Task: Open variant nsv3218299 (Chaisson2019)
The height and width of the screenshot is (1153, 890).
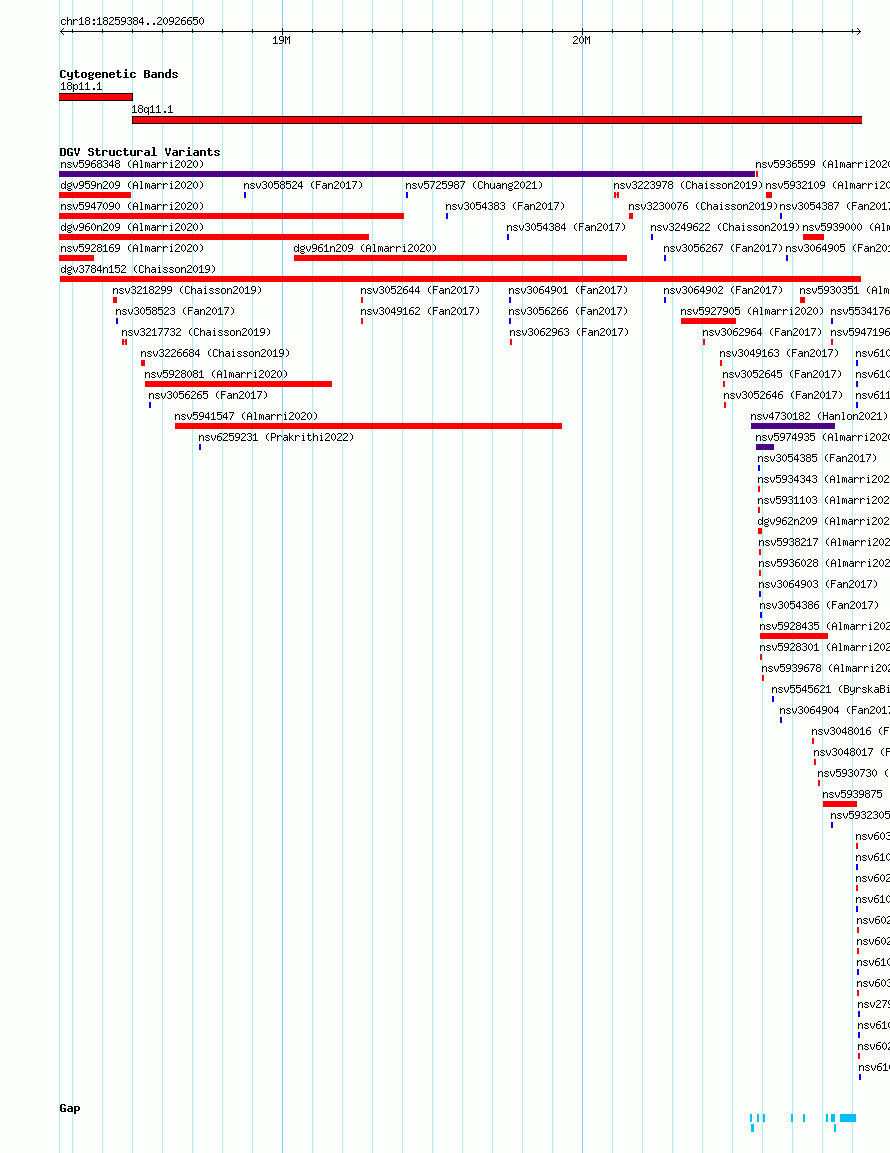Action: point(187,290)
